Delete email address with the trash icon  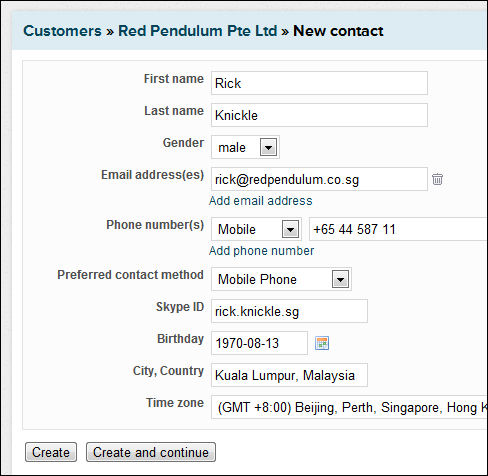point(437,179)
